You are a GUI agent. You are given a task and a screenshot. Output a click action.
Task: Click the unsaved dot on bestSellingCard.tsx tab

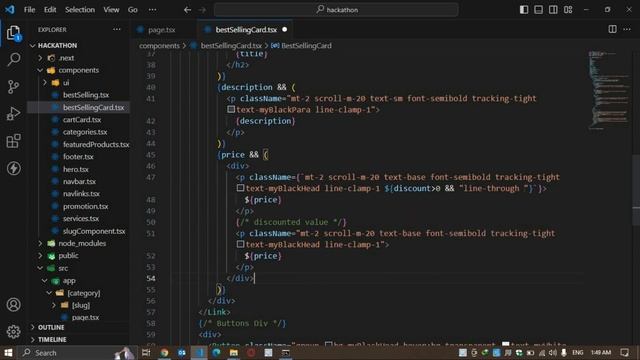tap(284, 29)
